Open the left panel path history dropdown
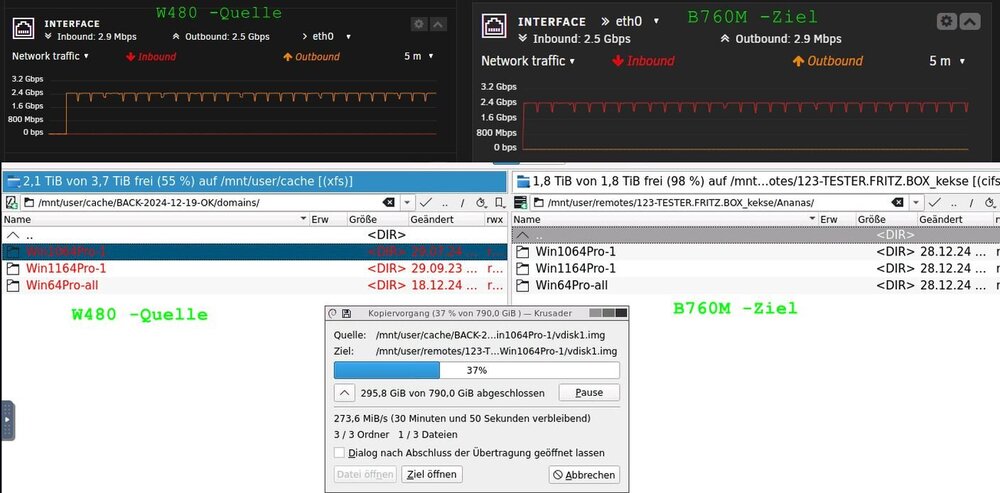 (x=408, y=203)
